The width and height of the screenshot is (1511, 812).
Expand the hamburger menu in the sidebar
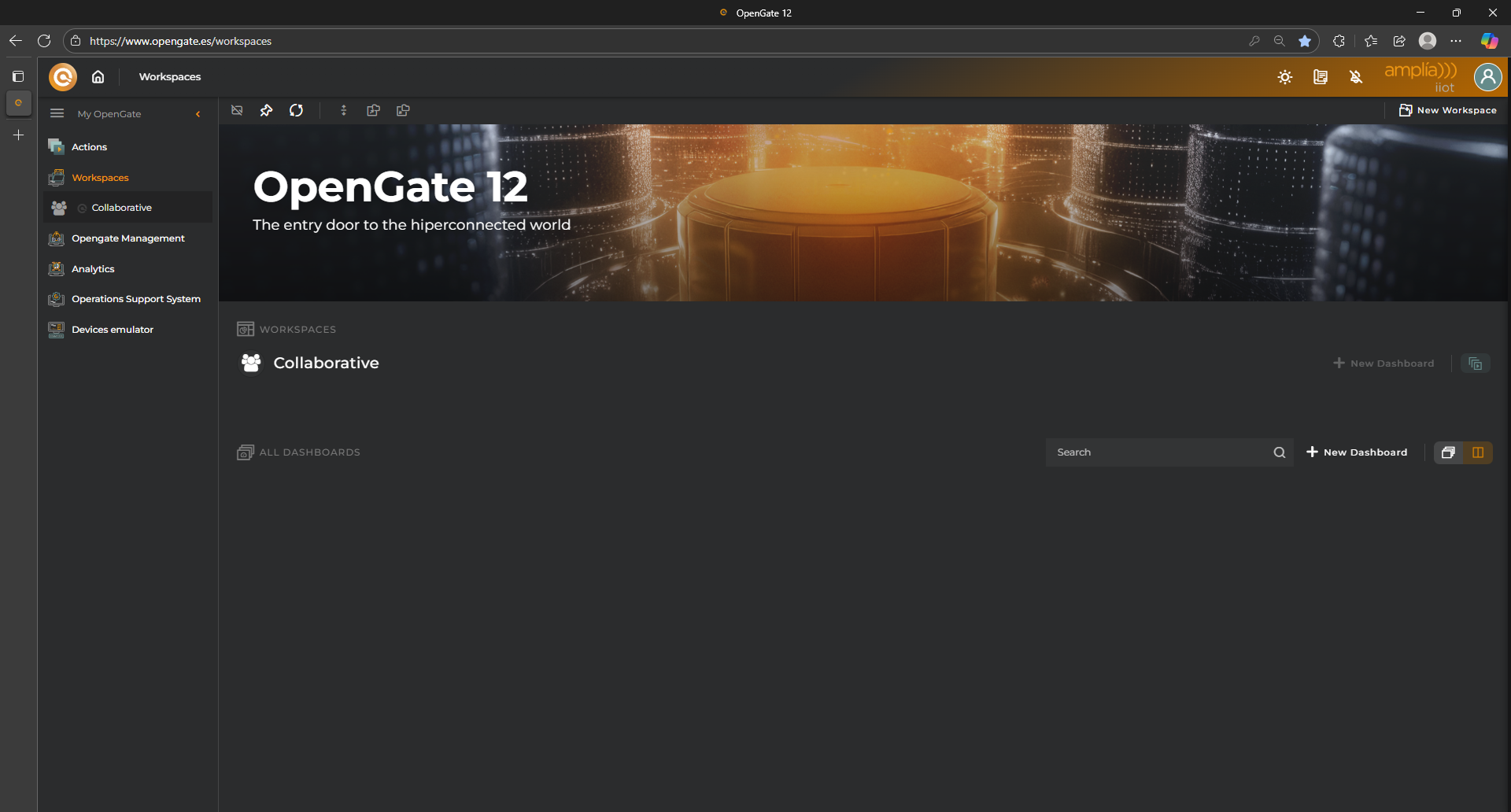point(57,113)
